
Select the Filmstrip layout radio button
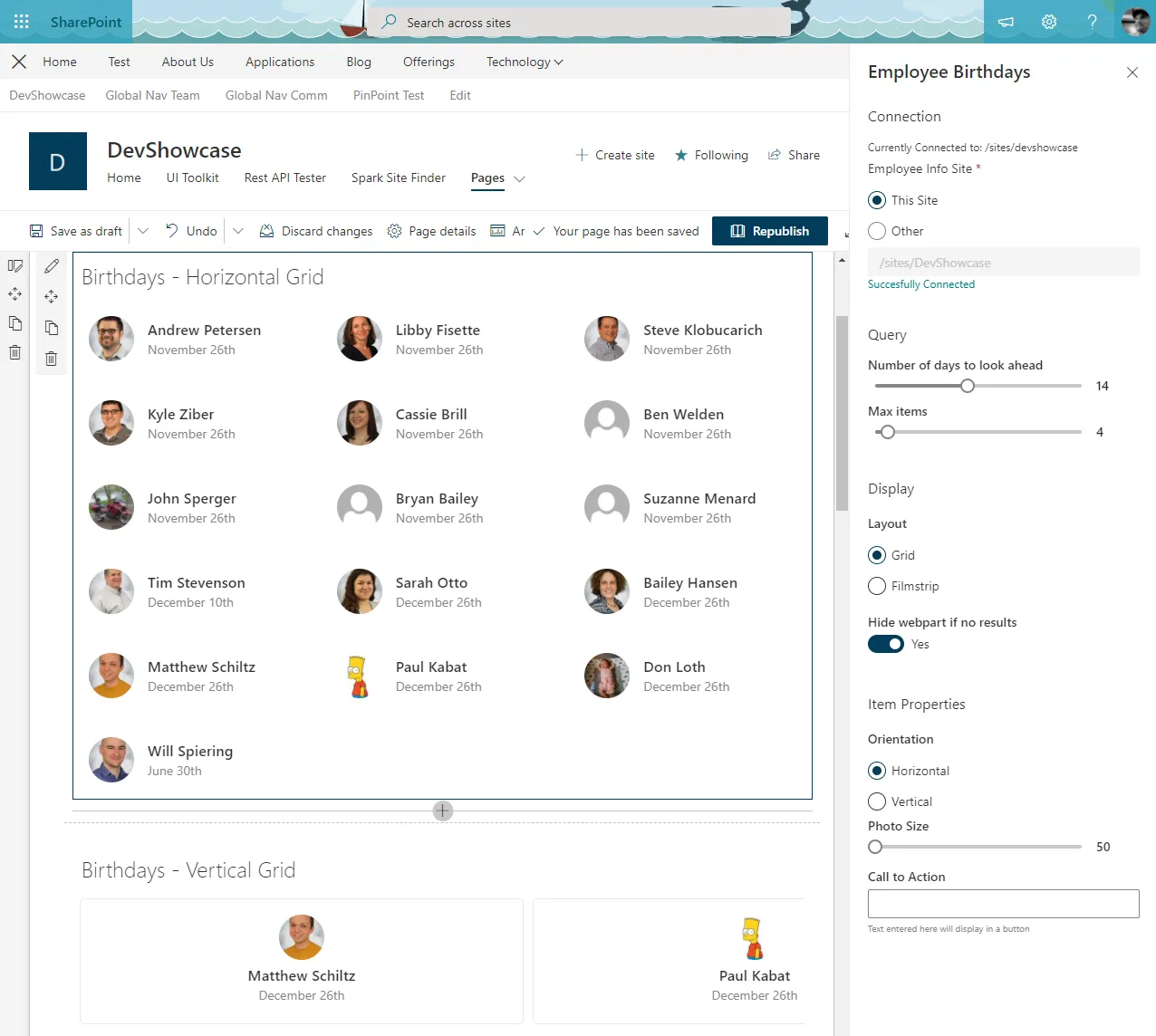(x=877, y=586)
